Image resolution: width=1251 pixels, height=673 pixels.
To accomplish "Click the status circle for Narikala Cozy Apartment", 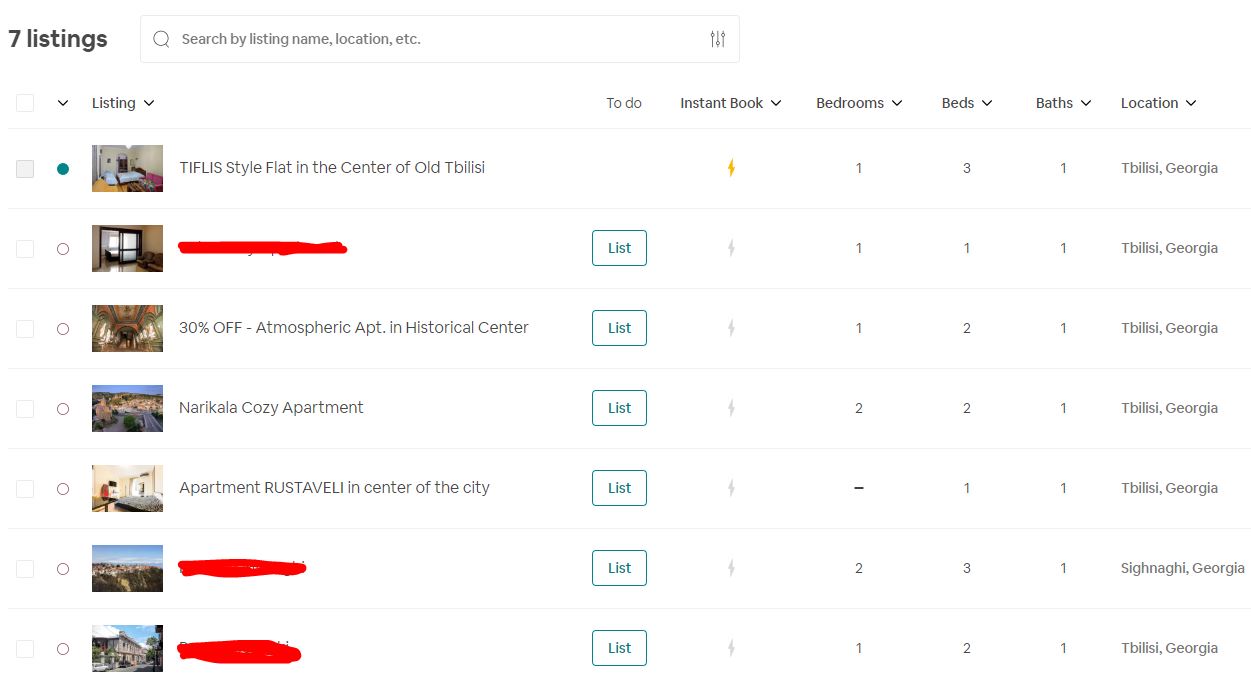I will [63, 409].
